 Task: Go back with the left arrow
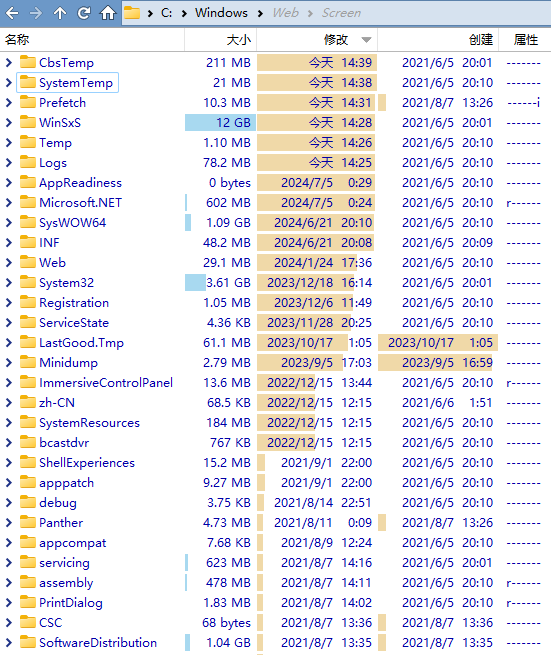tap(12, 13)
